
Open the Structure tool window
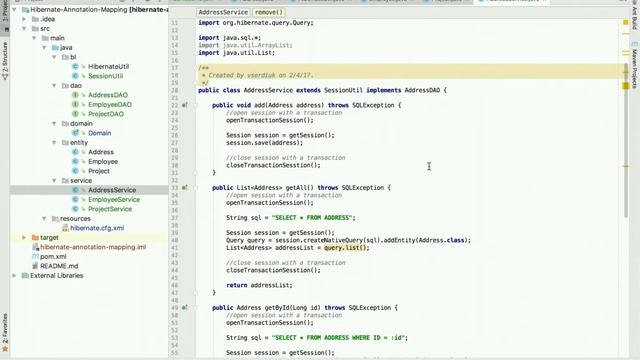click(5, 60)
